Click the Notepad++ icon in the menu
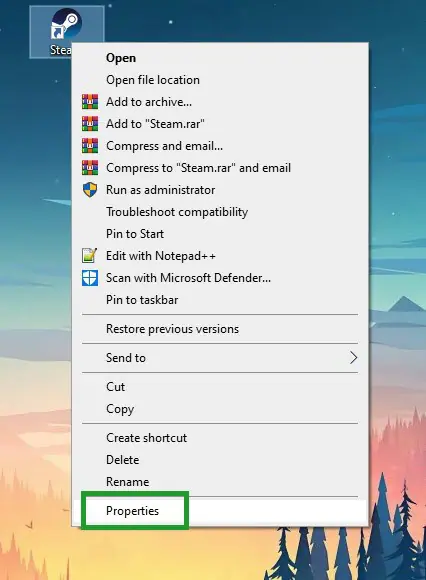 pos(90,256)
